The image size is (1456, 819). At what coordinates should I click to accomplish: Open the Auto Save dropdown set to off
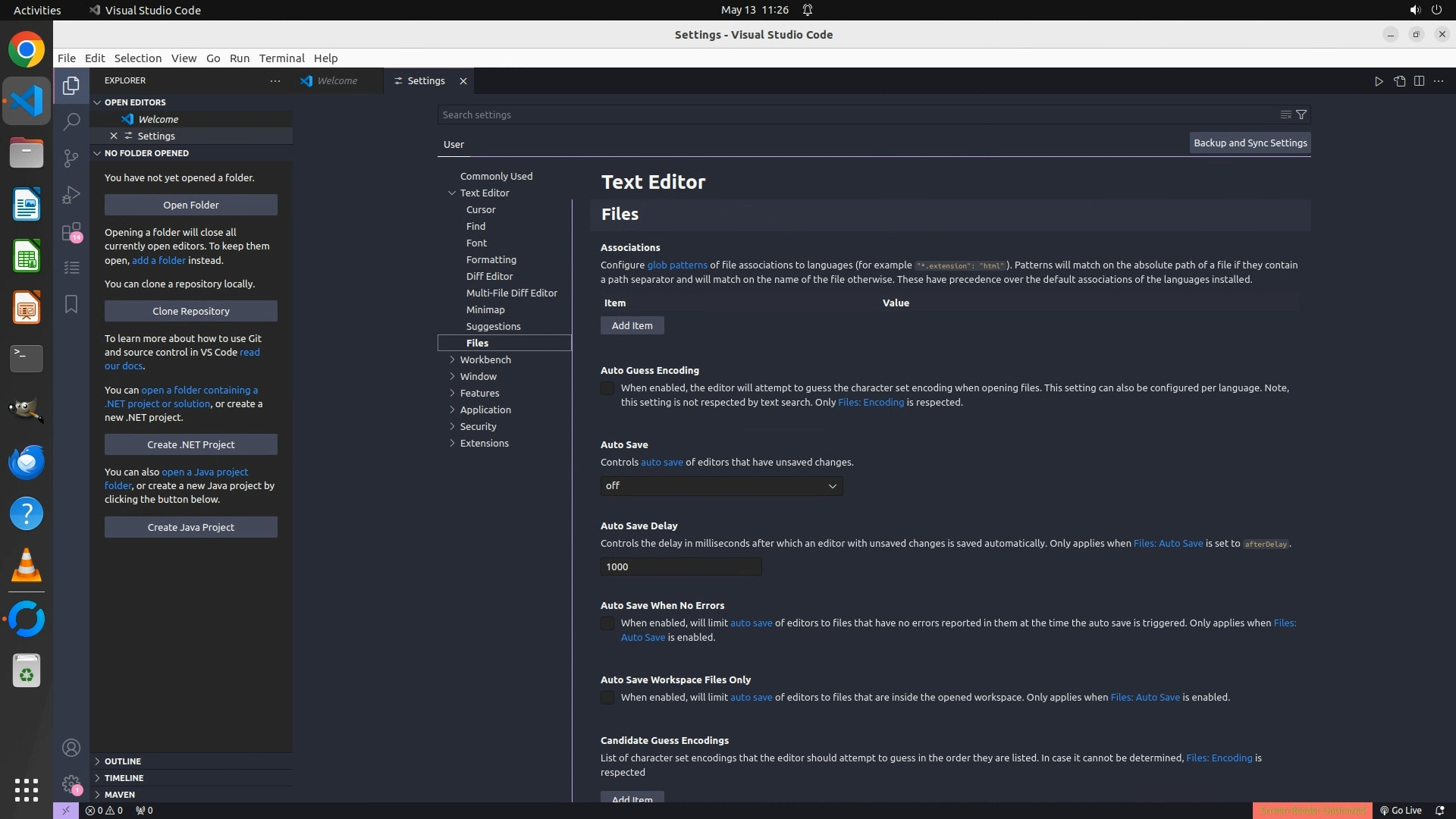[x=721, y=486]
